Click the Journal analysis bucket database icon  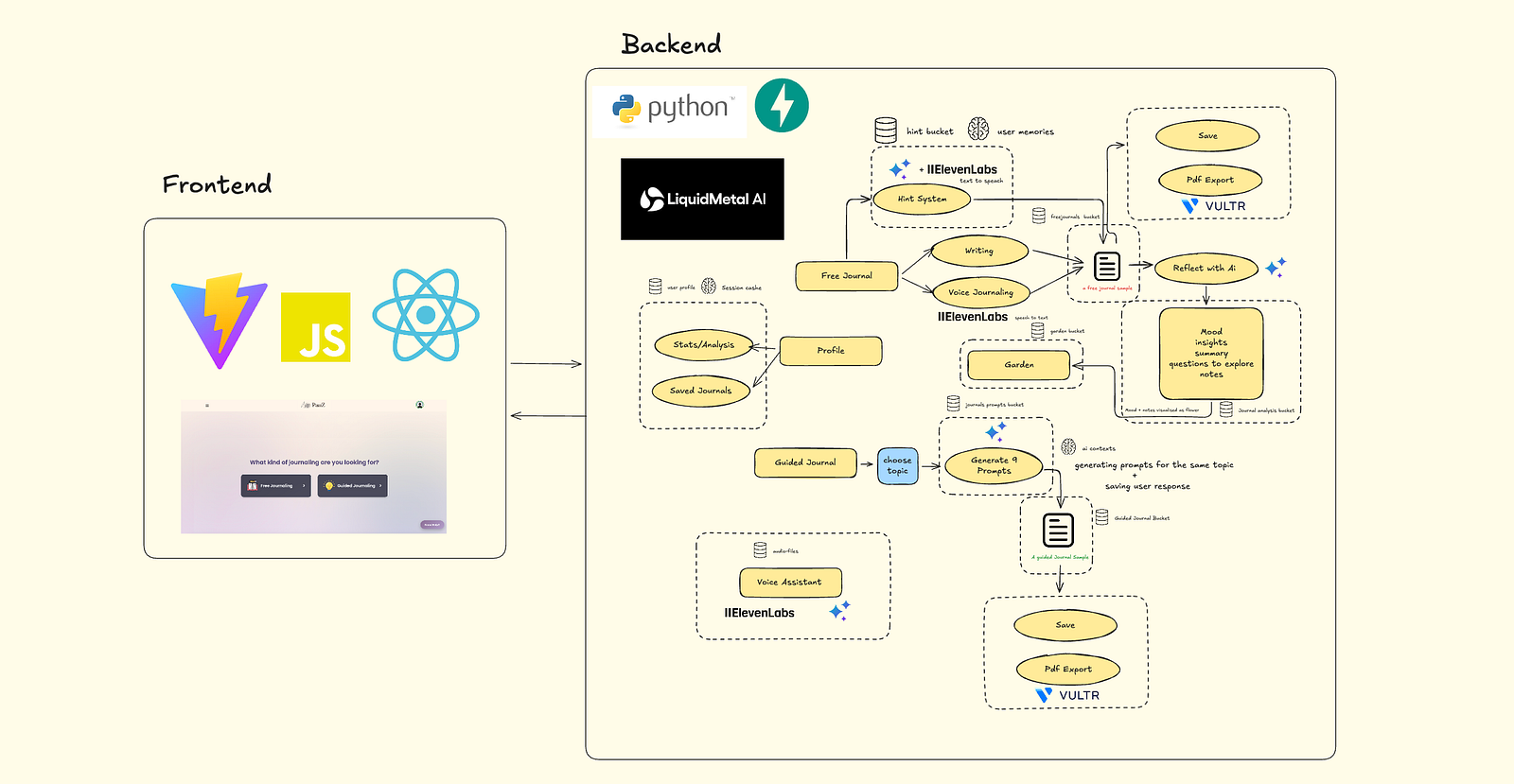pos(1226,409)
